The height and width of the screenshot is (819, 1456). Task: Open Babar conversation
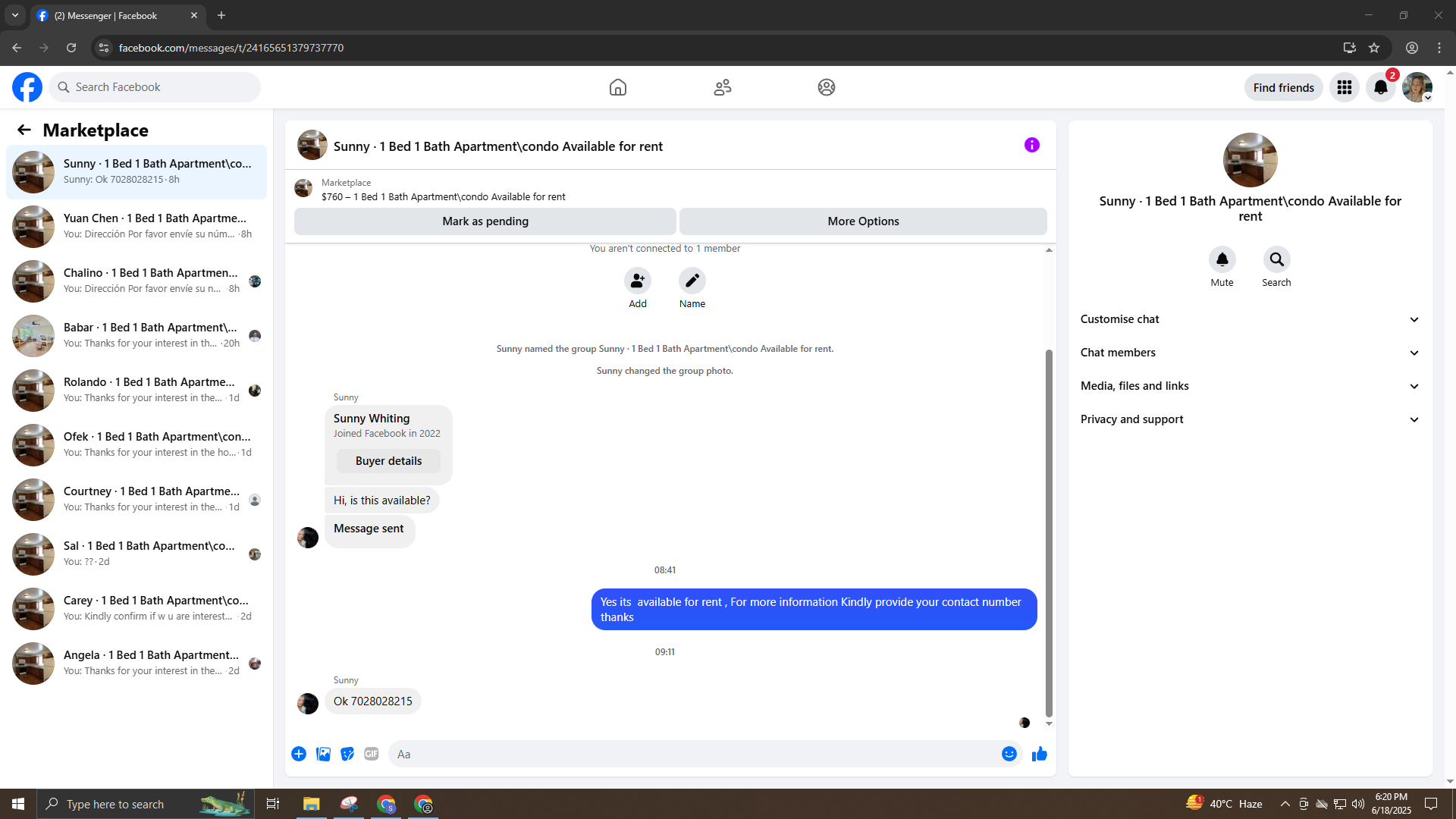coord(136,336)
